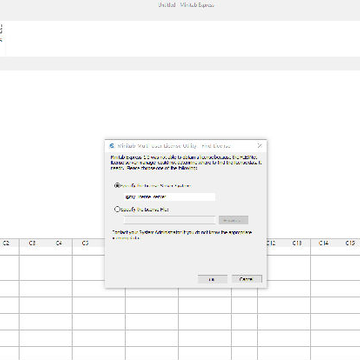The width and height of the screenshot is (360, 360).
Task: Click the Minitab icon in the dialog title bar
Action: tap(112, 146)
